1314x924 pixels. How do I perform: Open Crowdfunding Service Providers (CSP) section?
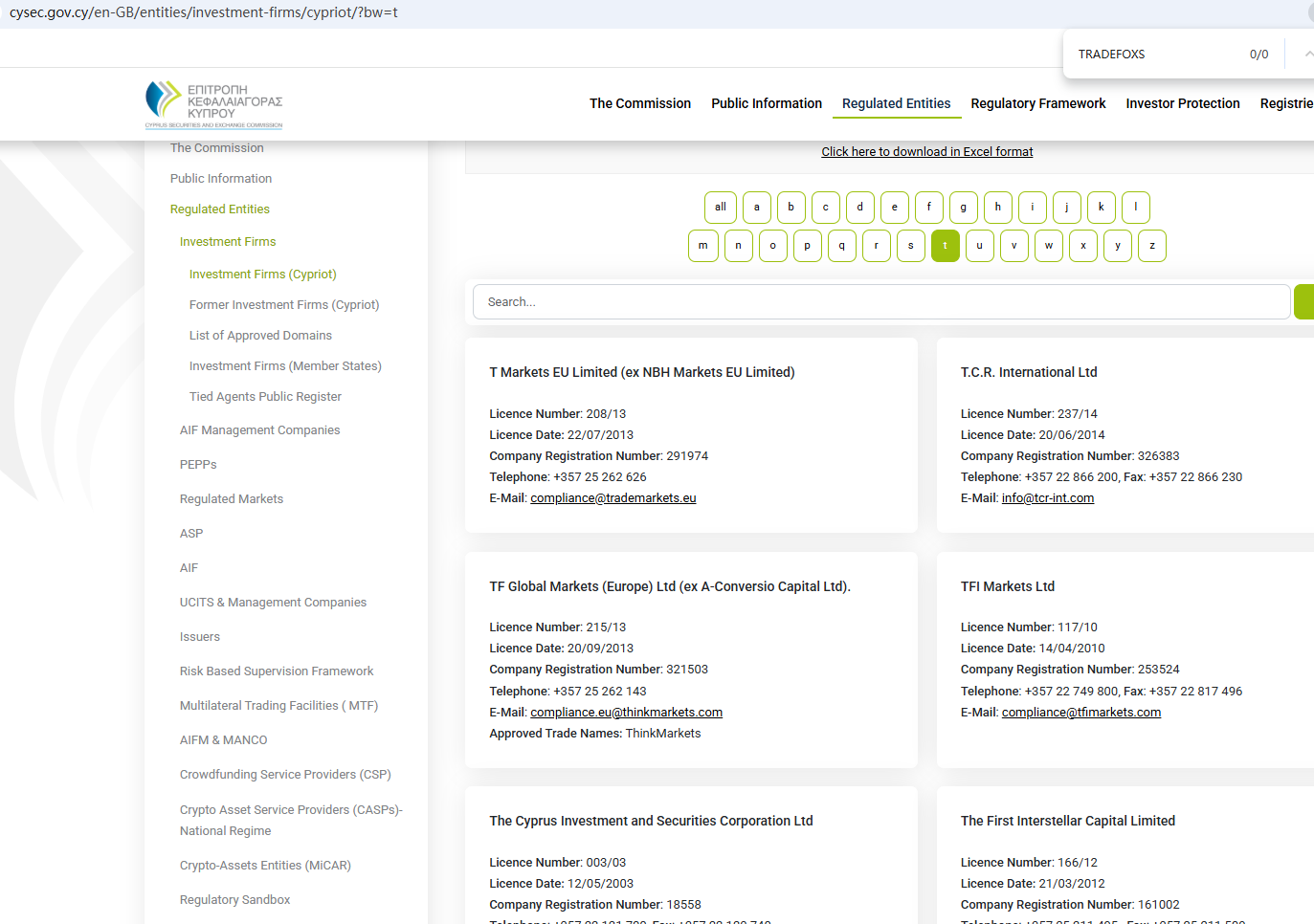pyautogui.click(x=285, y=775)
